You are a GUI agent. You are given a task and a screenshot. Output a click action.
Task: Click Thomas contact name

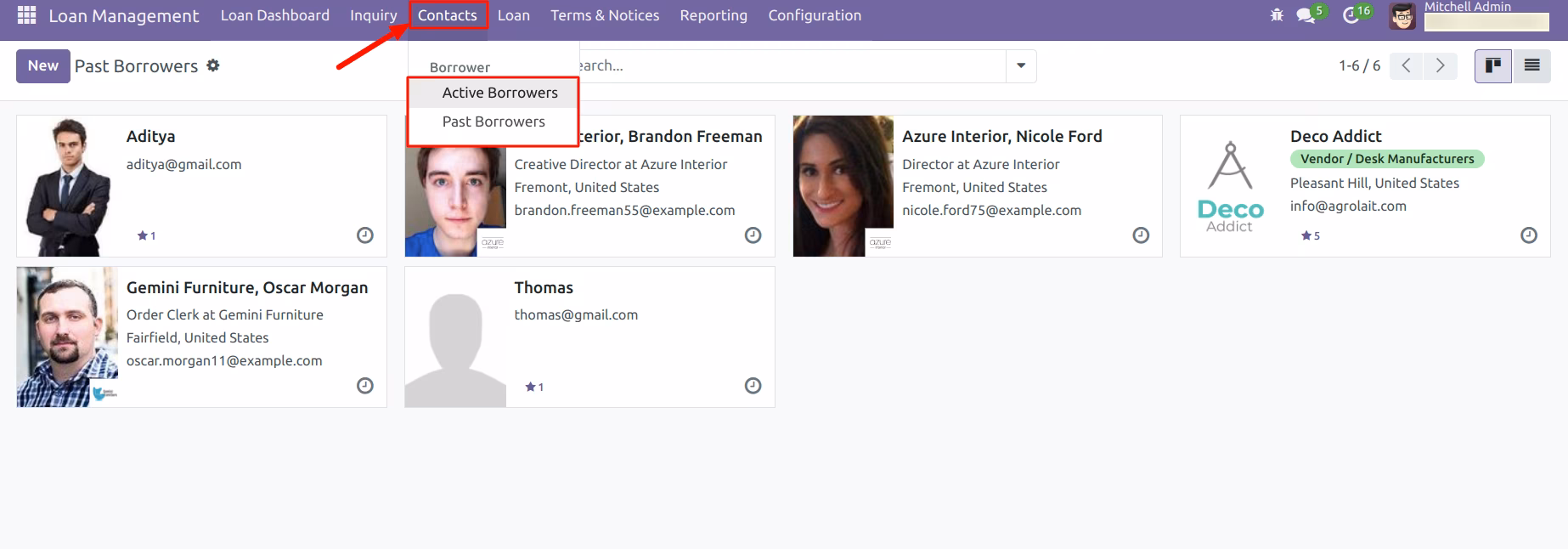point(544,287)
